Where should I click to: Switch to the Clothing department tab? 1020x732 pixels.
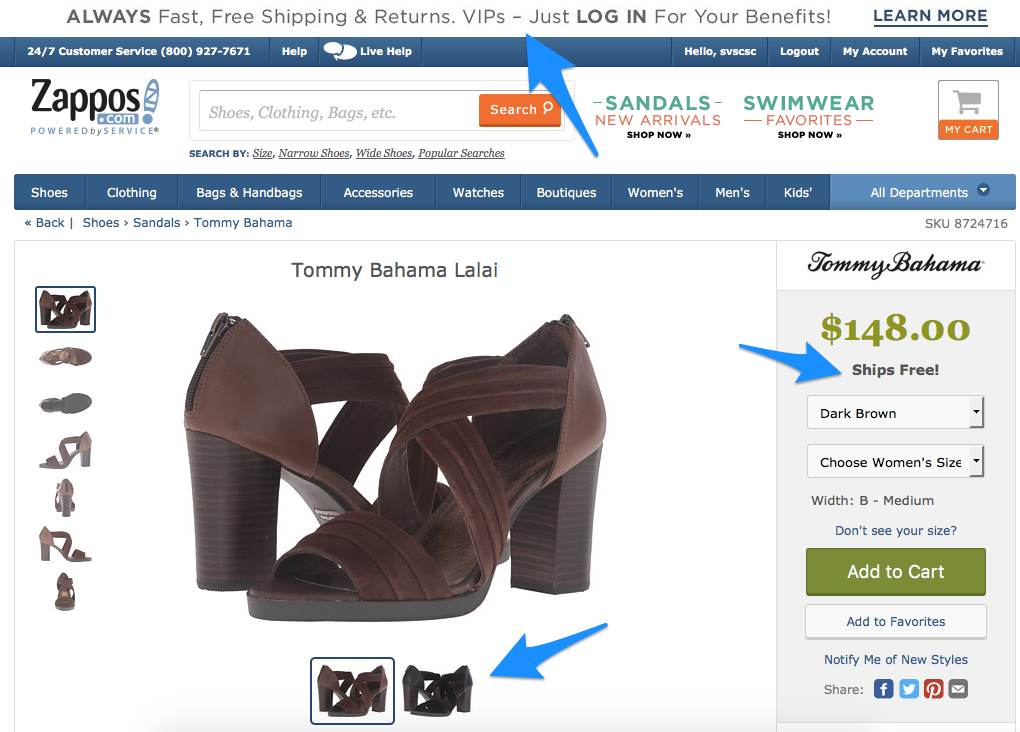(131, 191)
